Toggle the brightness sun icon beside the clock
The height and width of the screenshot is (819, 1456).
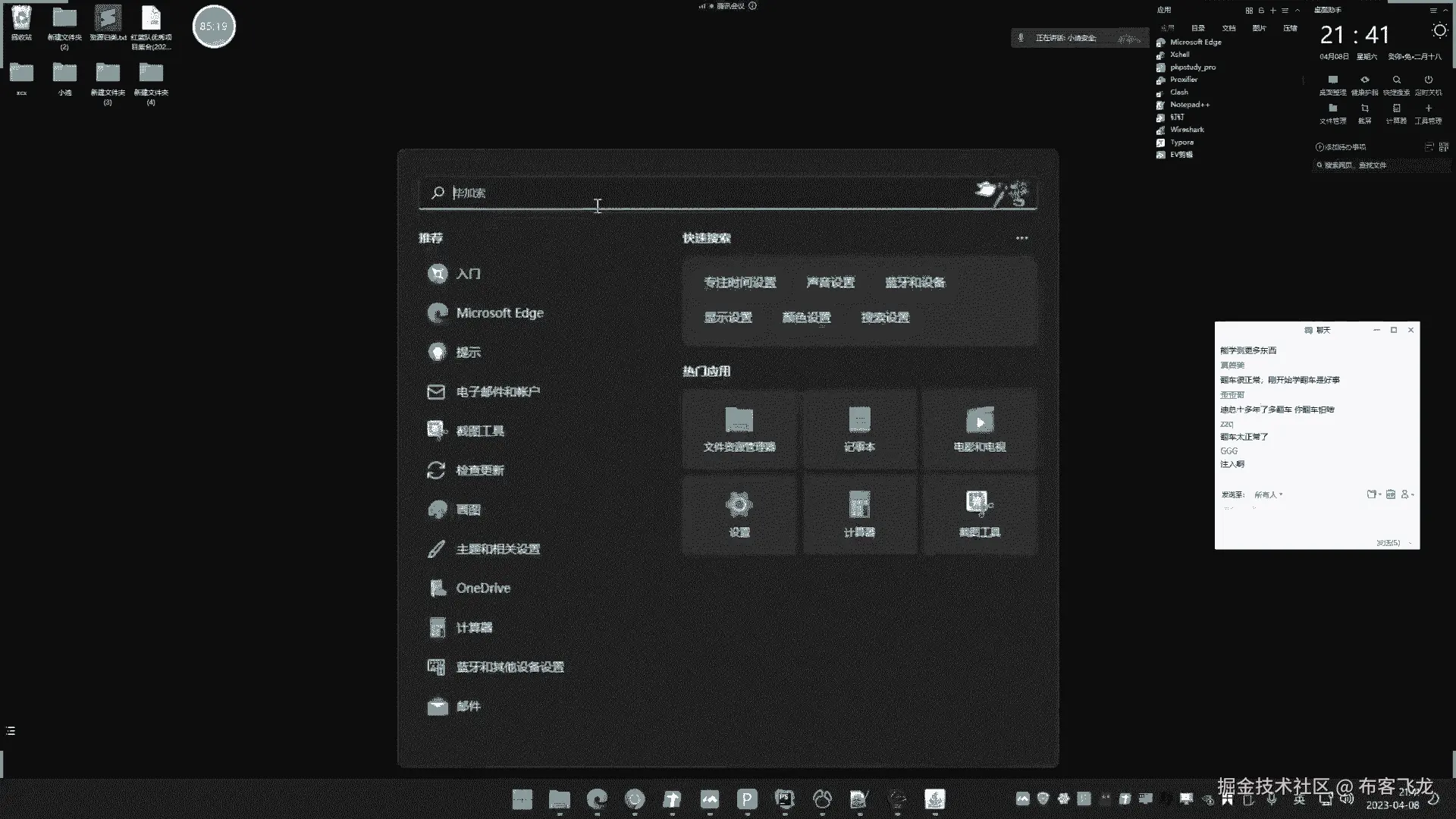[1439, 31]
